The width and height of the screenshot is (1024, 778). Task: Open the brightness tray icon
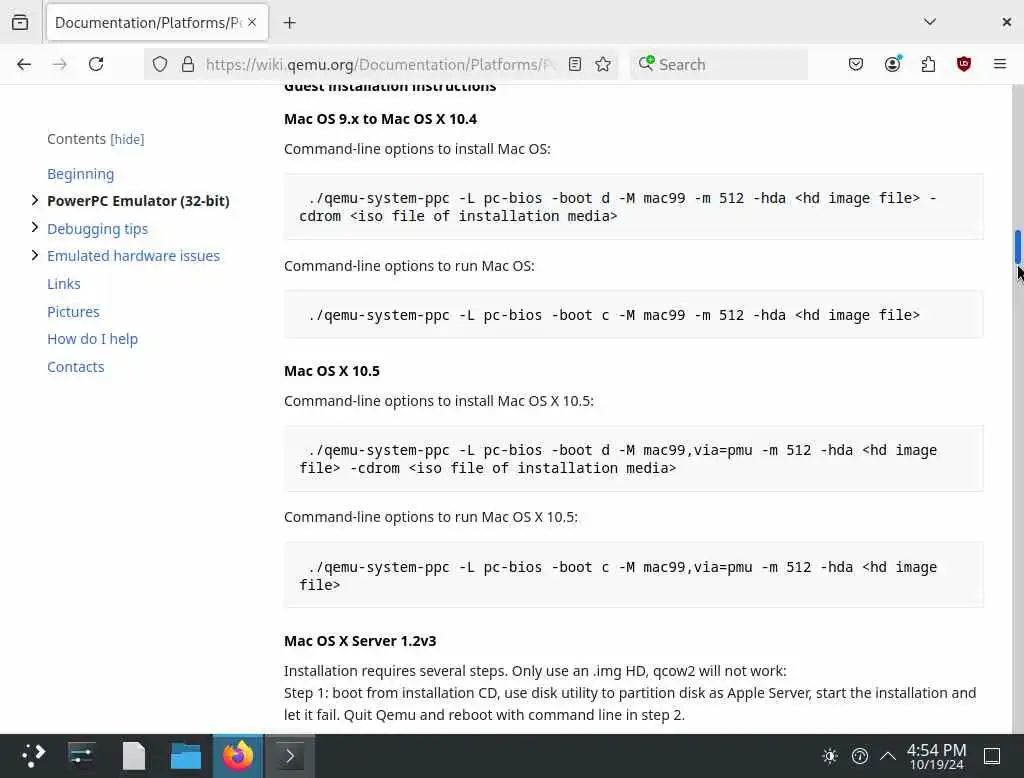click(x=830, y=756)
